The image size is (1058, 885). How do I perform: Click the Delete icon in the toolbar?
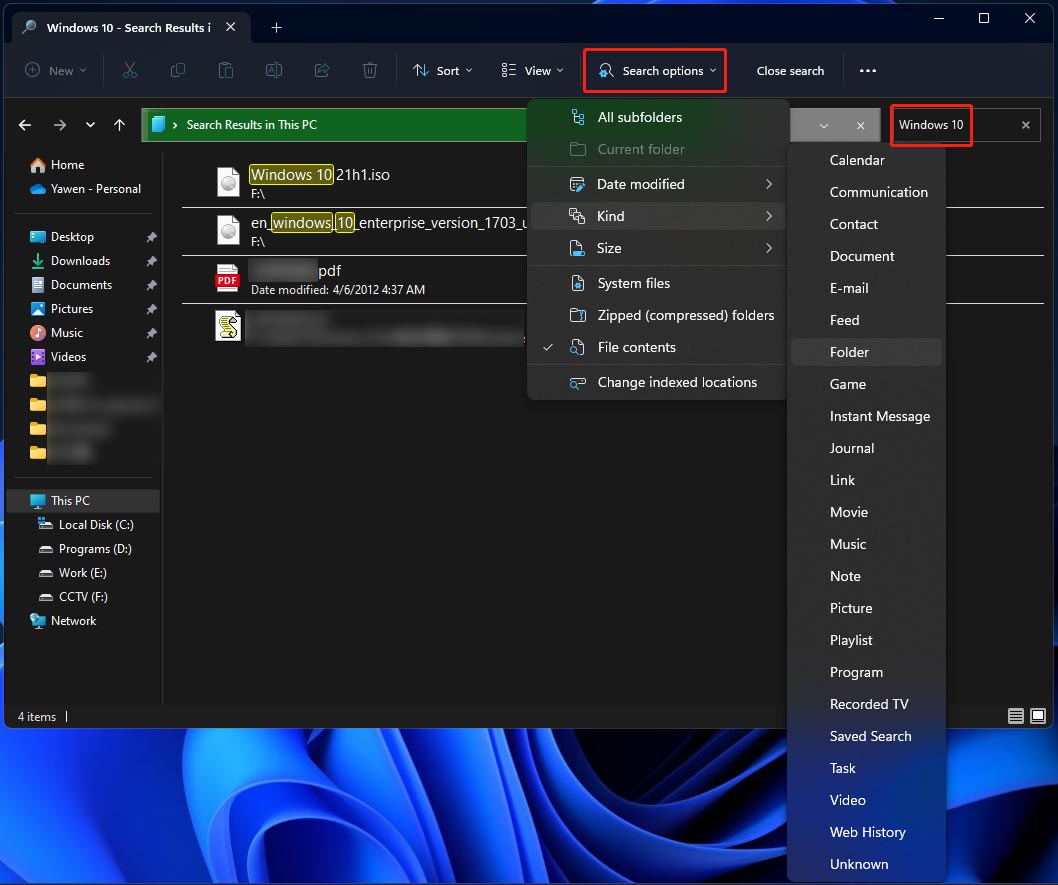coord(369,70)
